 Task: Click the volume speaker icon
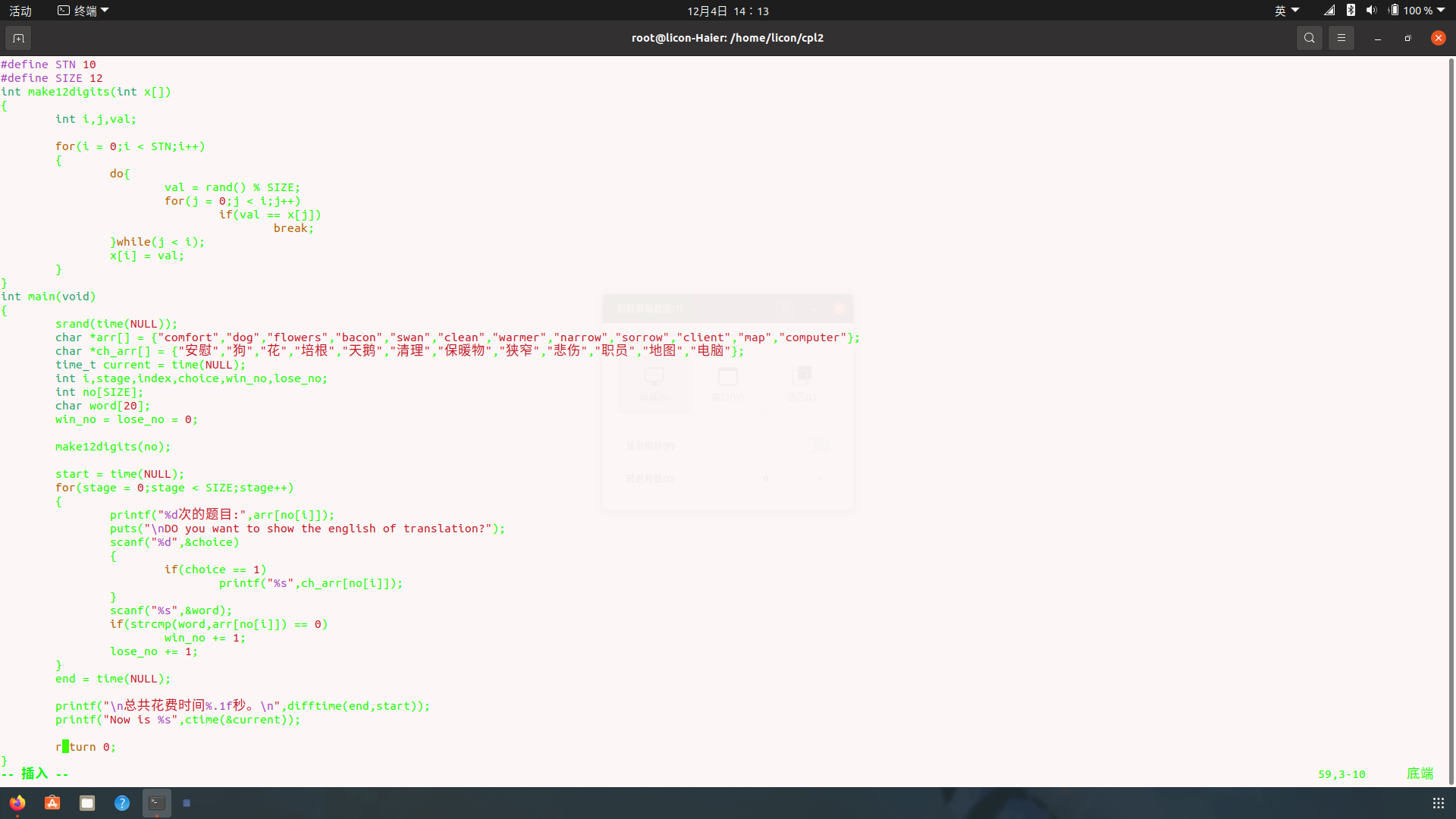[1371, 11]
